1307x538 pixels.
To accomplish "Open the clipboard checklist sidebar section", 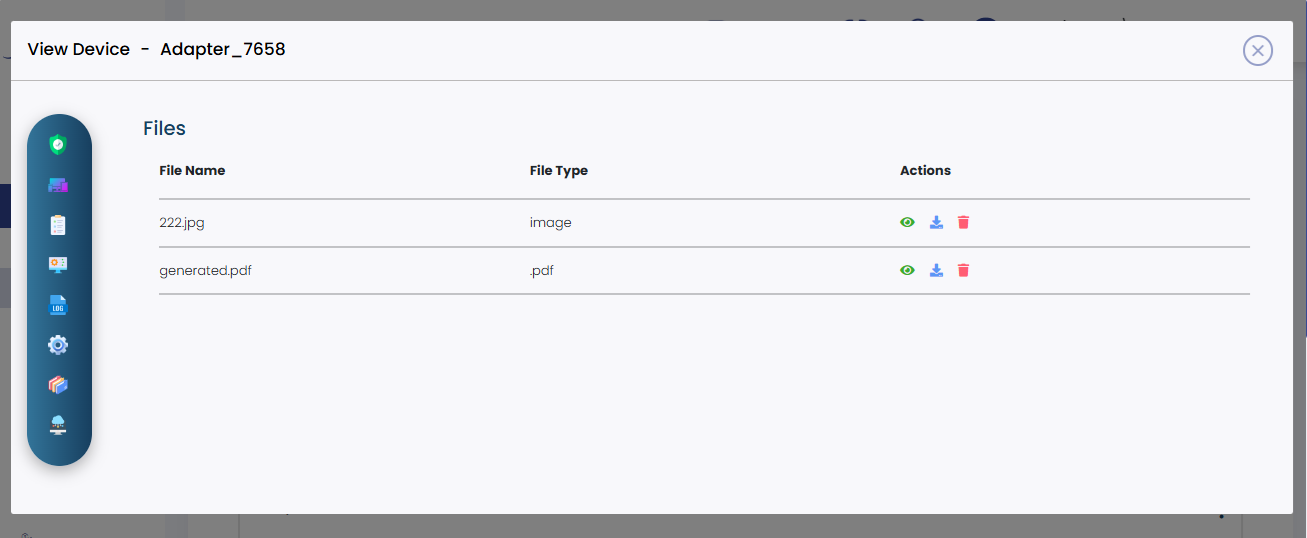I will click(x=58, y=225).
